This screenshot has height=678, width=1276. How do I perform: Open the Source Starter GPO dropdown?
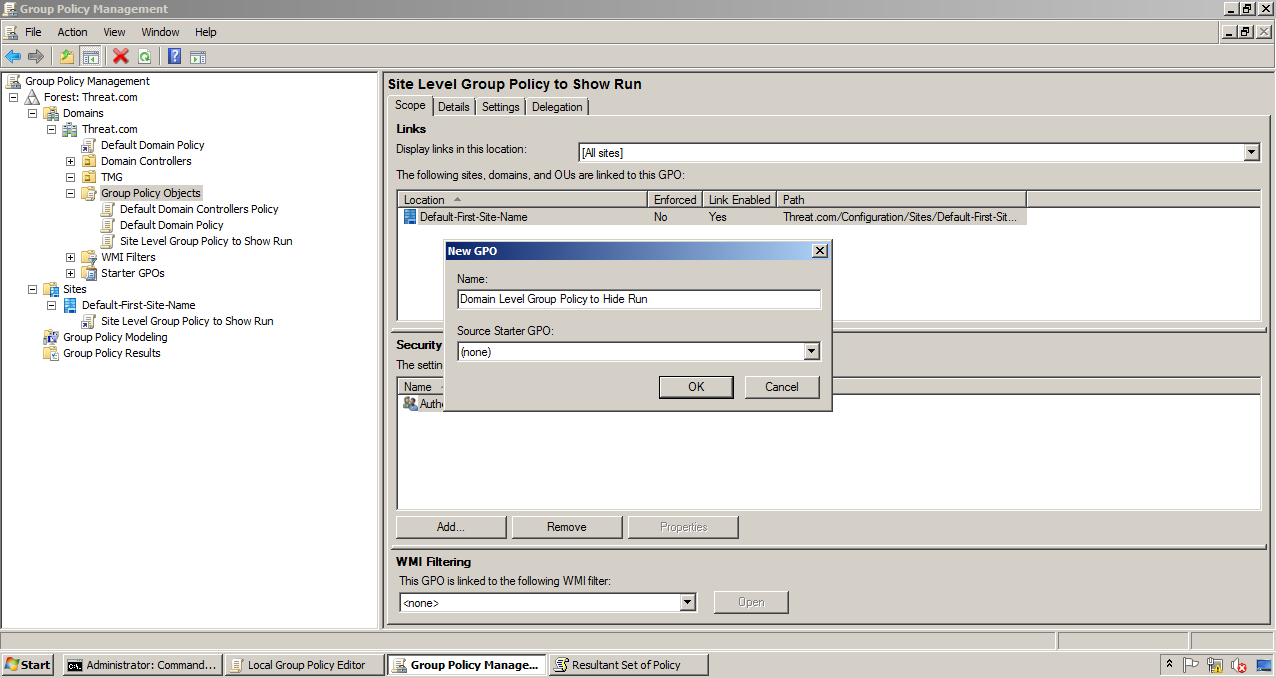pyautogui.click(x=812, y=351)
